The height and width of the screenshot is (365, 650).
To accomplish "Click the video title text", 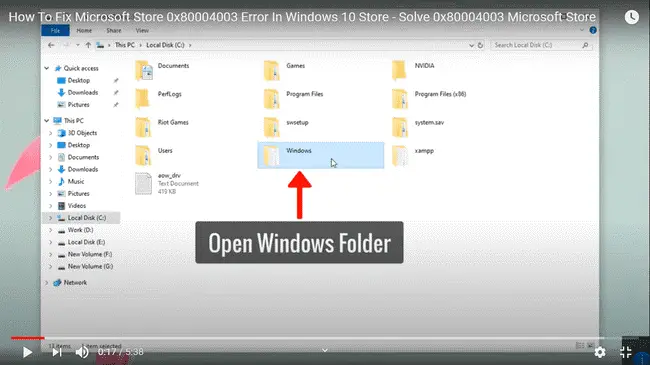I will tap(302, 17).
